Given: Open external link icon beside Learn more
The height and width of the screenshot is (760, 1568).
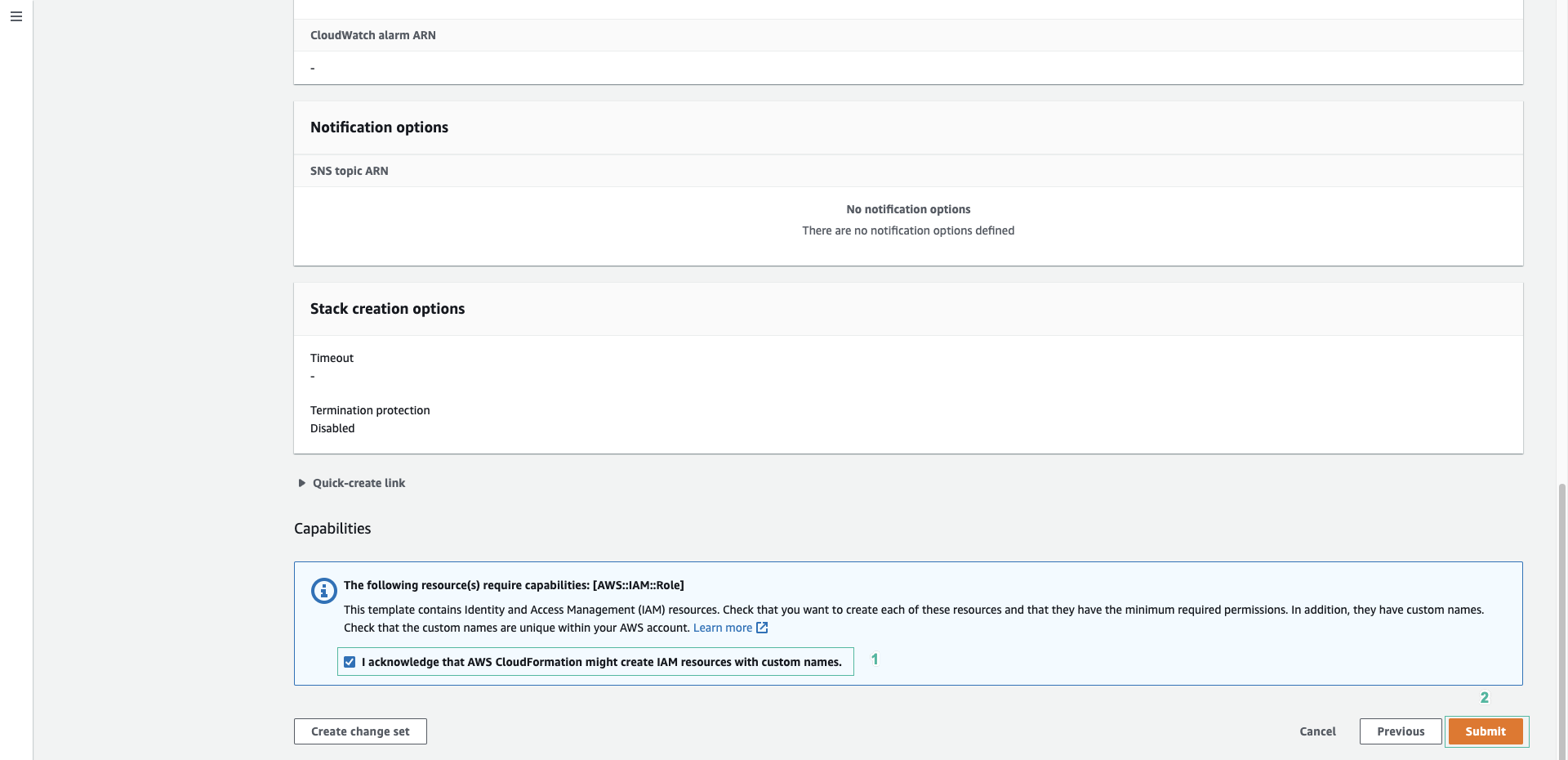Looking at the screenshot, I should click(762, 628).
